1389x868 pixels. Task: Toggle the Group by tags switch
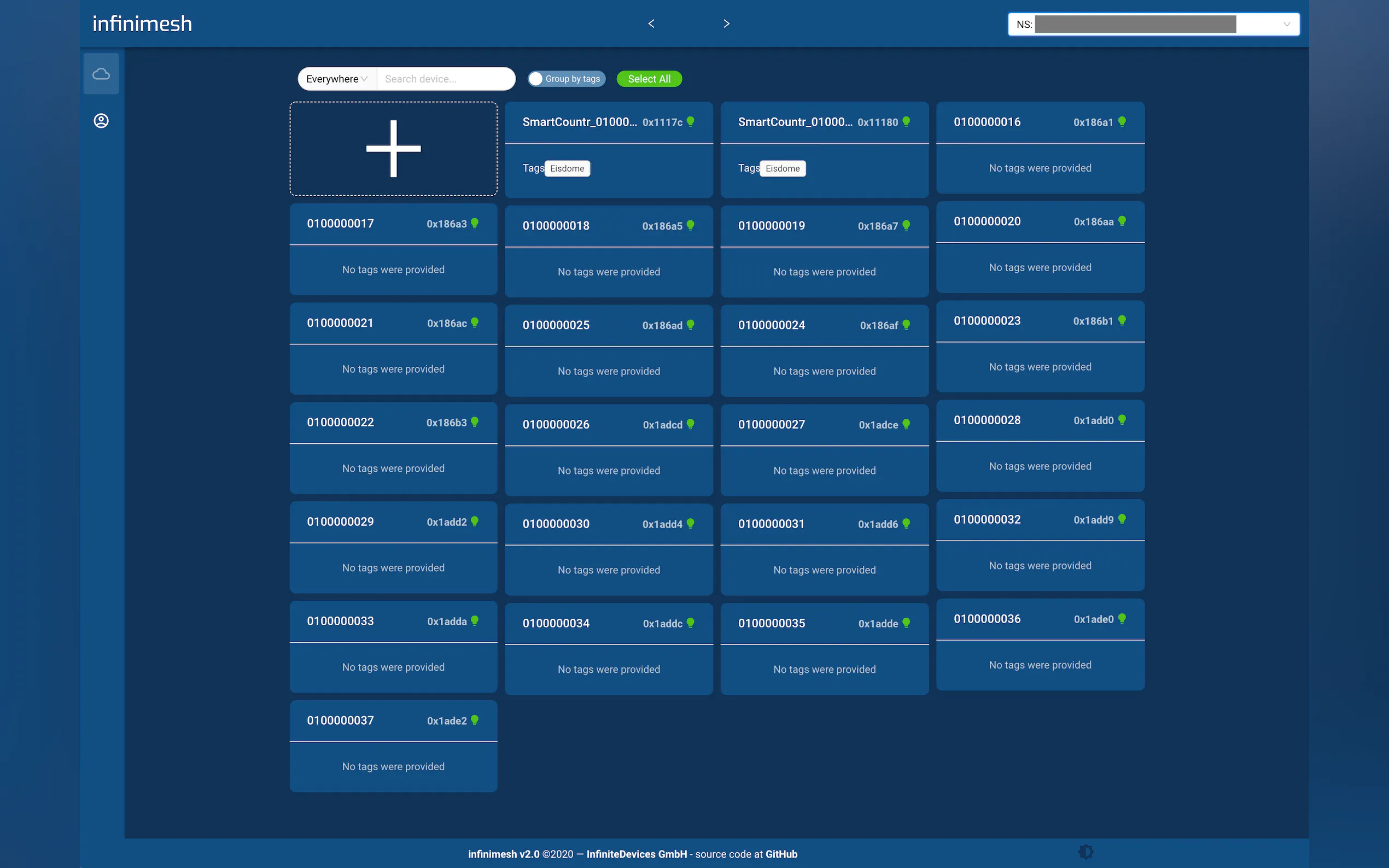coord(536,79)
